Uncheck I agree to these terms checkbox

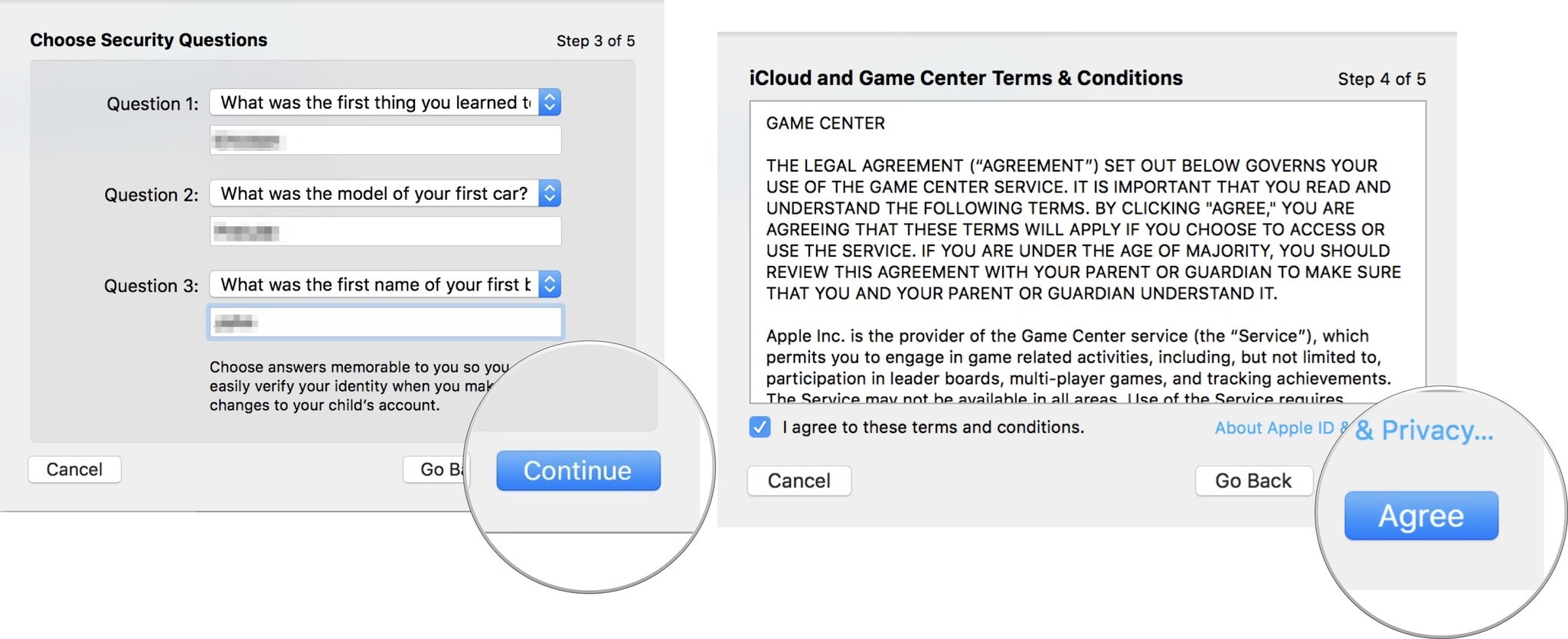coord(759,428)
